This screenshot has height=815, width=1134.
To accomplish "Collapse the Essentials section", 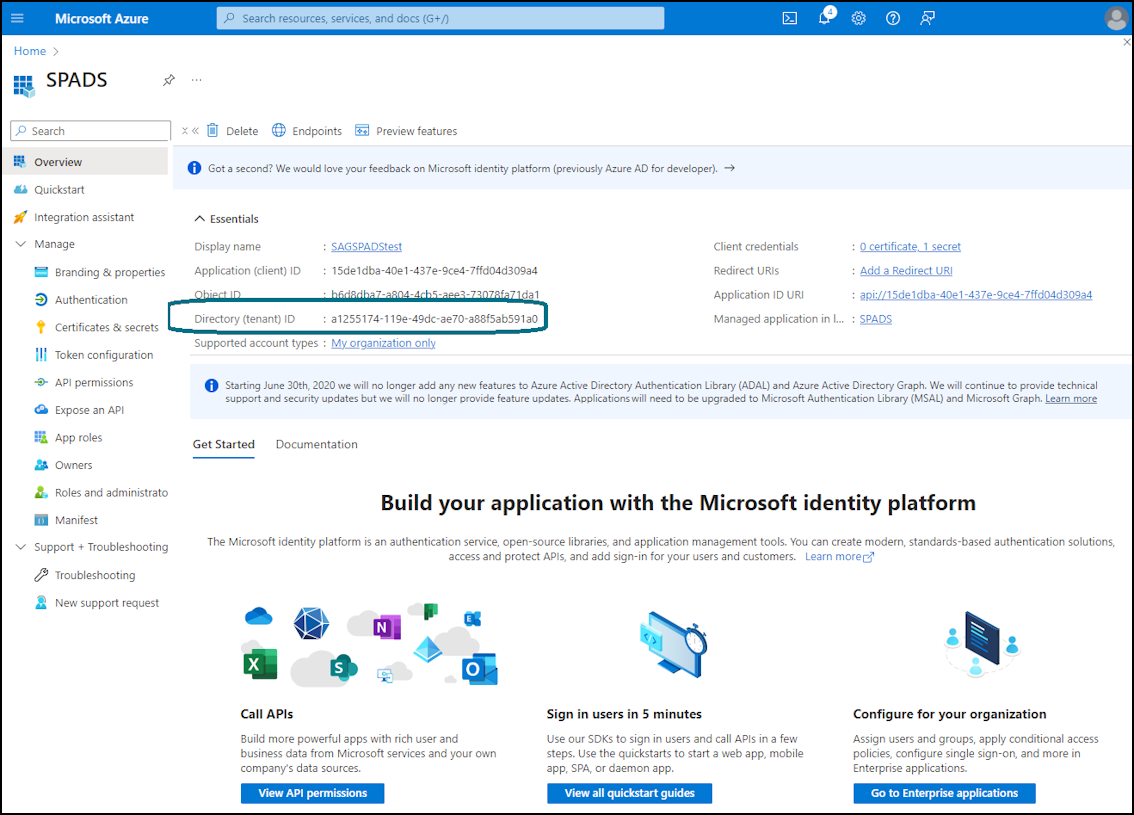I will pyautogui.click(x=200, y=218).
